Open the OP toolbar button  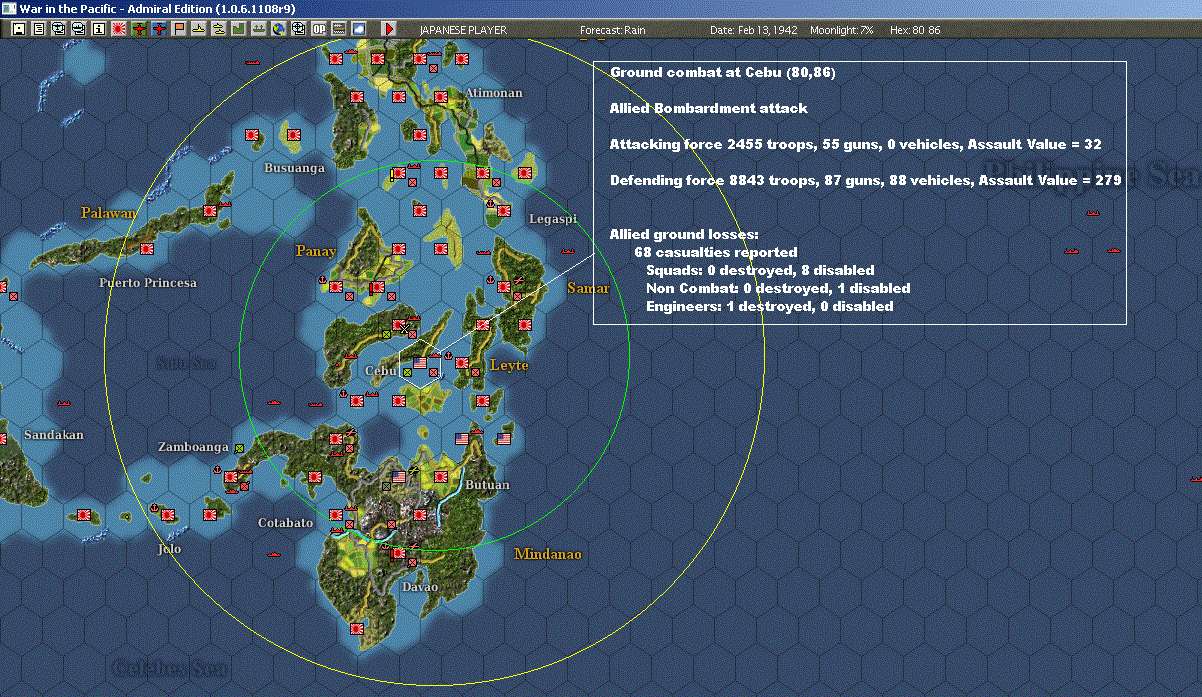[319, 29]
